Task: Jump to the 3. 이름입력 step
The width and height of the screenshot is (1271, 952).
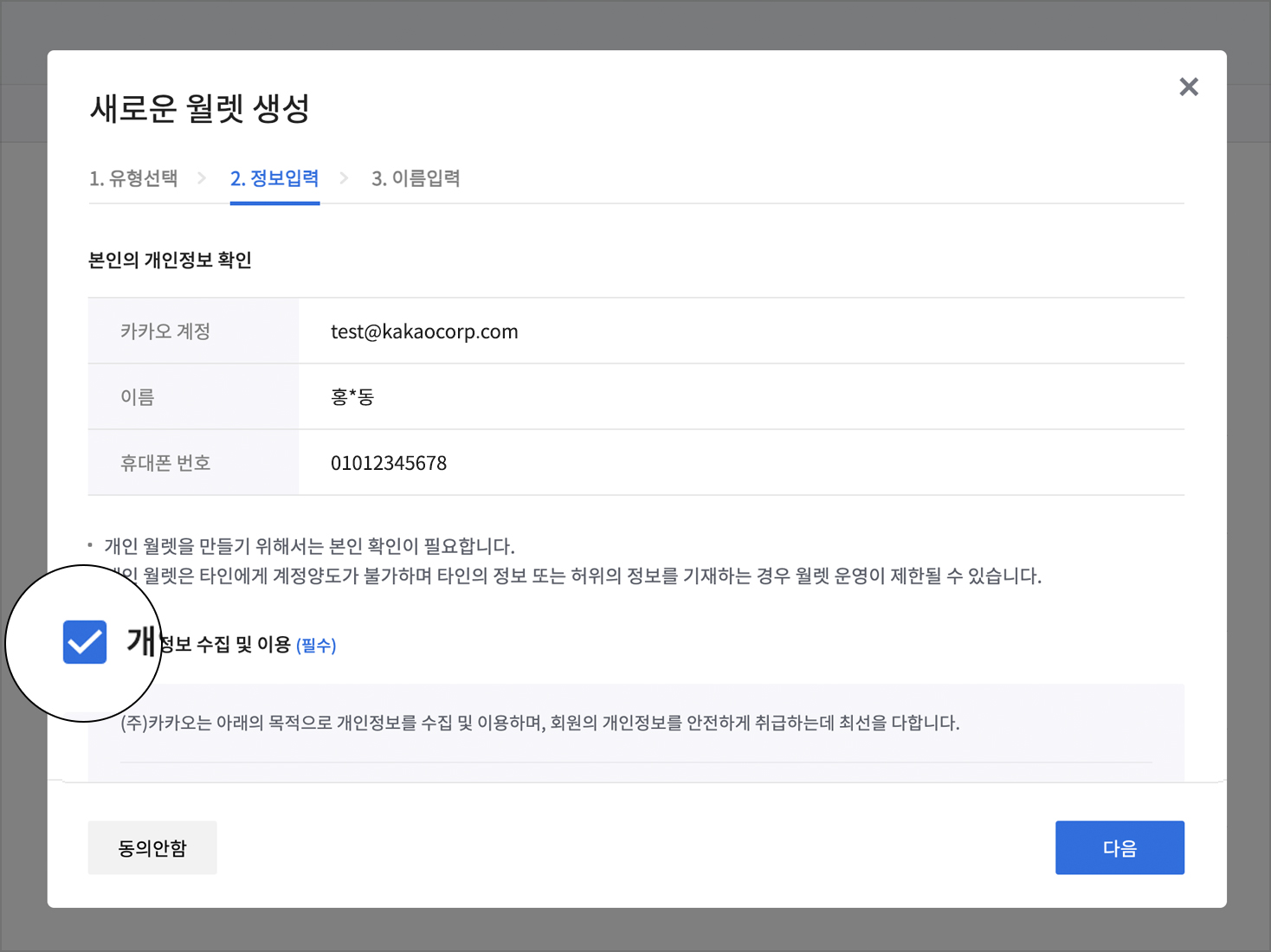Action: click(x=416, y=178)
